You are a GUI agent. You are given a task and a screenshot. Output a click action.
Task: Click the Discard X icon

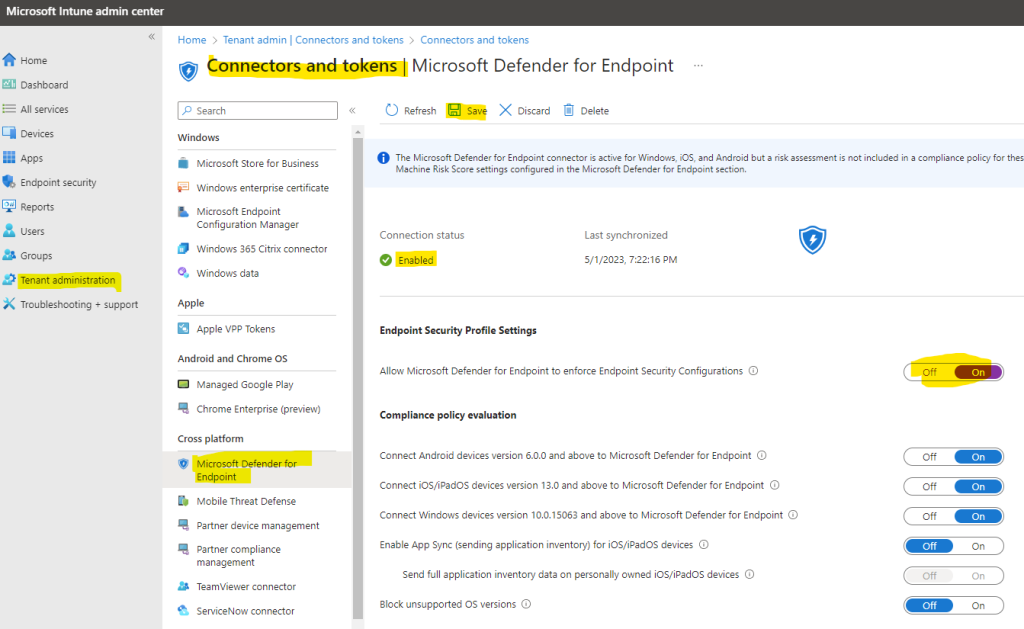pyautogui.click(x=505, y=110)
